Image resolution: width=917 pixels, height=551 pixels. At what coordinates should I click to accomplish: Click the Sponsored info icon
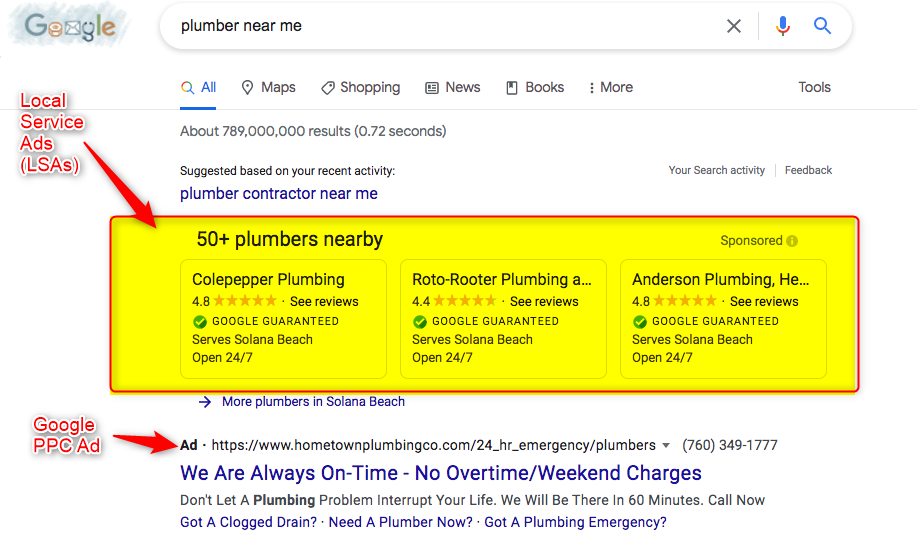coord(792,241)
